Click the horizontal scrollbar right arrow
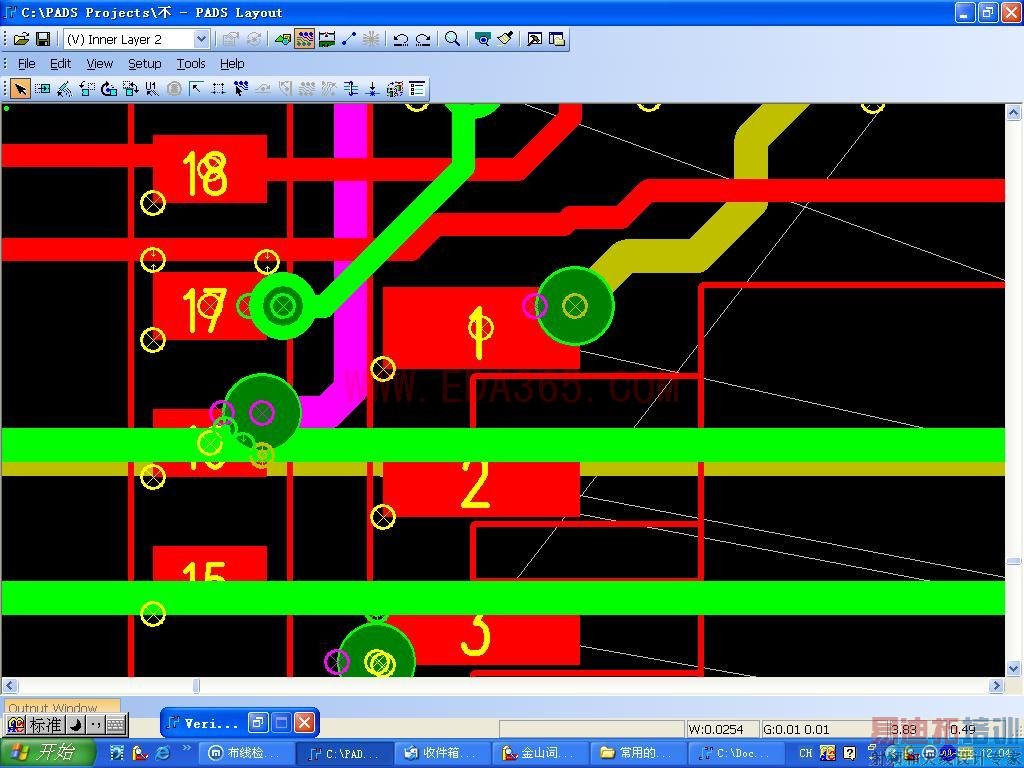Viewport: 1024px width, 768px height. point(997,686)
